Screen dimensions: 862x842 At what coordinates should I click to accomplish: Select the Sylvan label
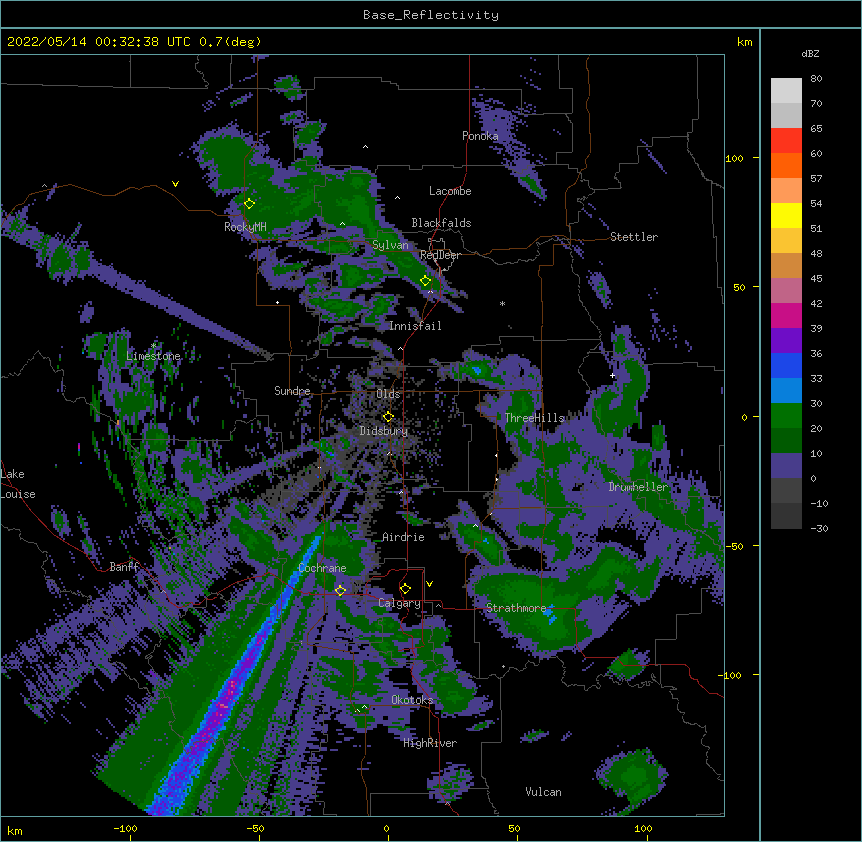coord(390,245)
